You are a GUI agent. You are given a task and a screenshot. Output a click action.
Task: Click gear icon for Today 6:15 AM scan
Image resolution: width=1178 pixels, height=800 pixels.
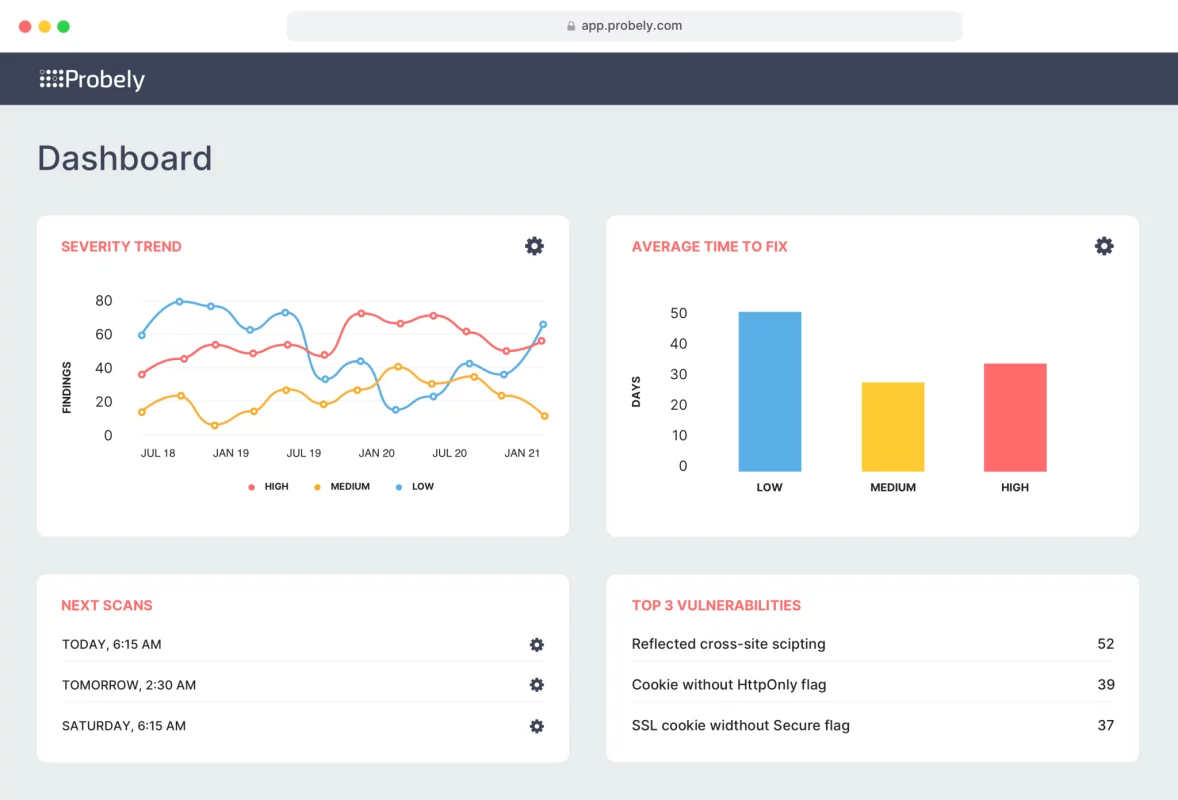(536, 645)
